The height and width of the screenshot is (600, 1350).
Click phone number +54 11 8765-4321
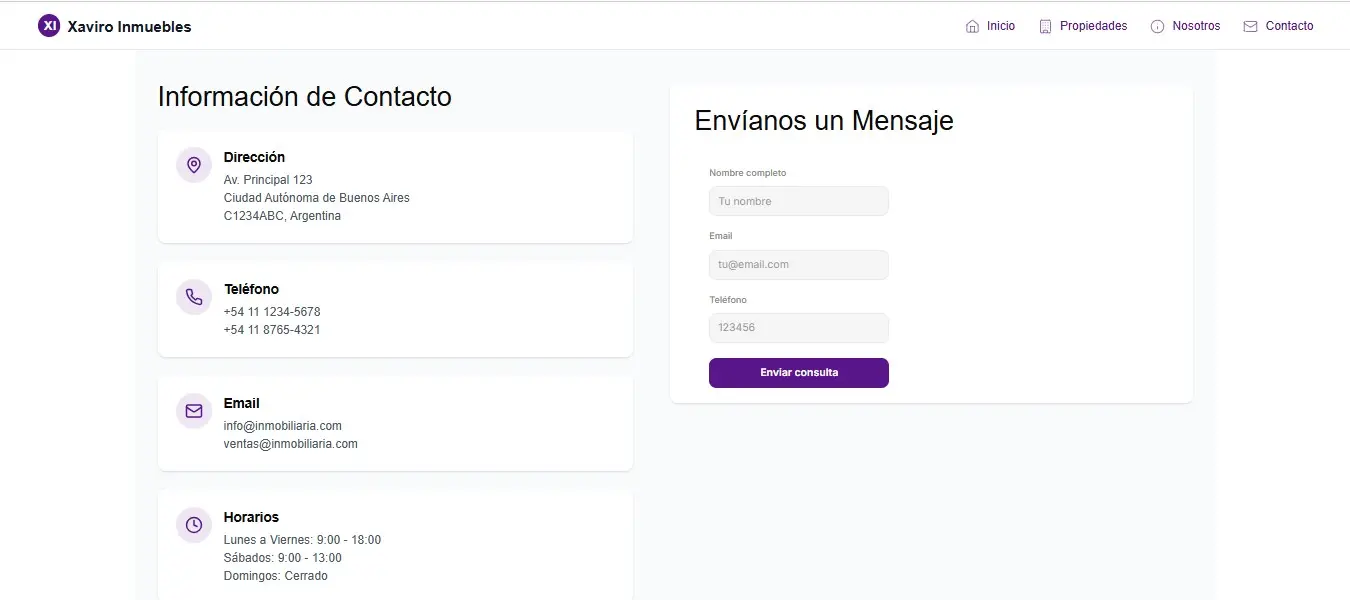click(x=272, y=330)
